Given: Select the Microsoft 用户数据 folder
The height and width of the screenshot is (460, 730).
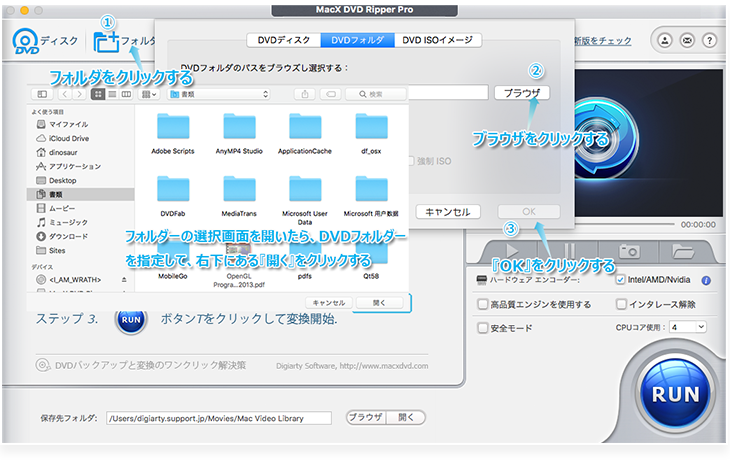Looking at the screenshot, I should pyautogui.click(x=372, y=196).
